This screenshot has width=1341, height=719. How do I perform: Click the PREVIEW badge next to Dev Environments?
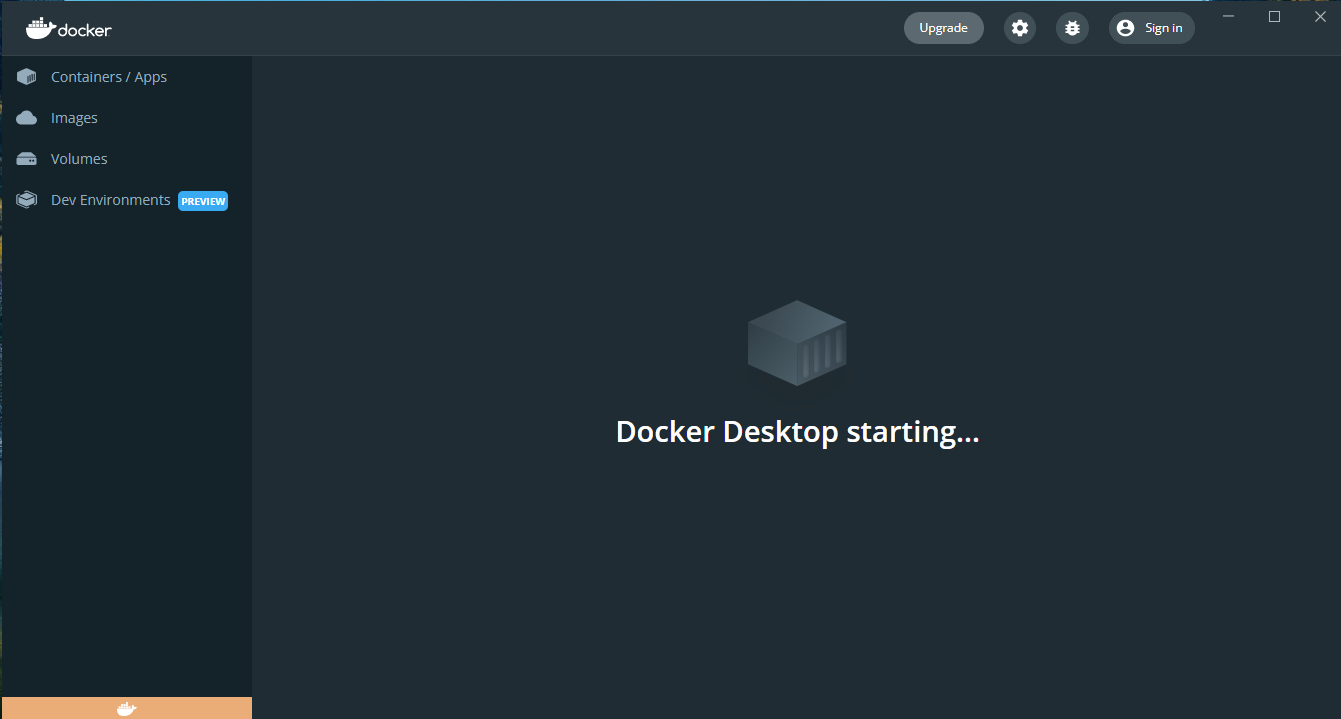pos(203,201)
